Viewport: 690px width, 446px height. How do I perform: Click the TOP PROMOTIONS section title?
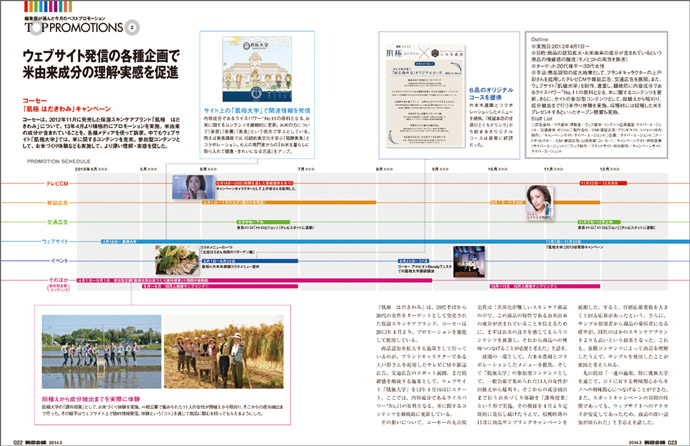pos(73,28)
